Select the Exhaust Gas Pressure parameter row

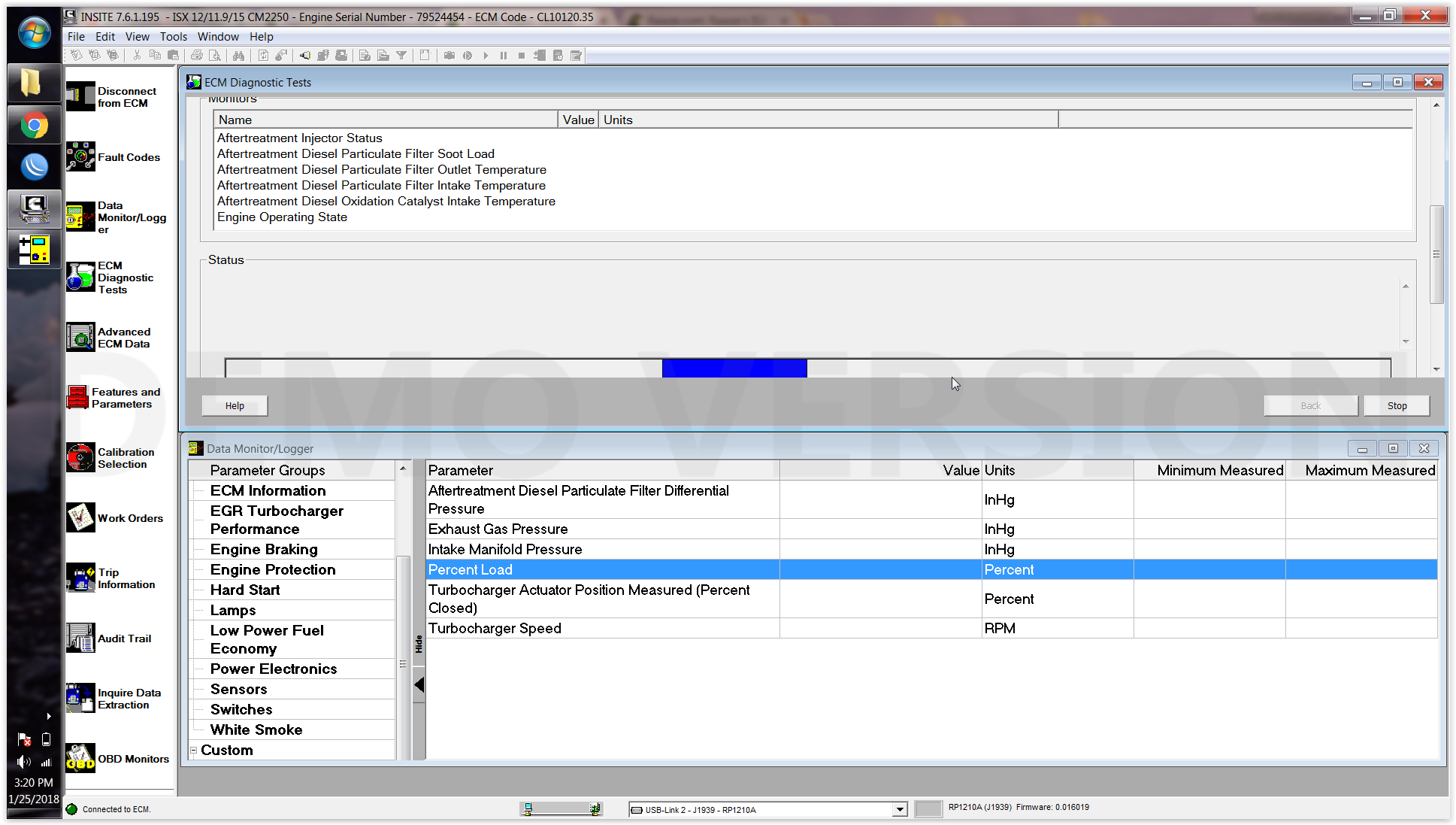click(x=931, y=529)
